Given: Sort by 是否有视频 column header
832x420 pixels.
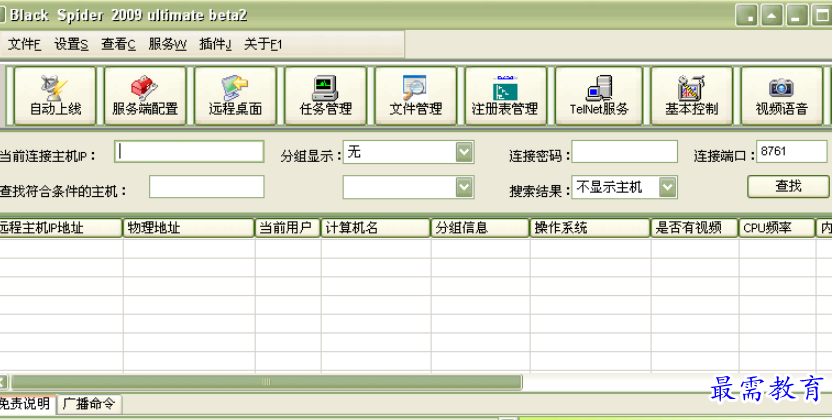Looking at the screenshot, I should tap(695, 228).
